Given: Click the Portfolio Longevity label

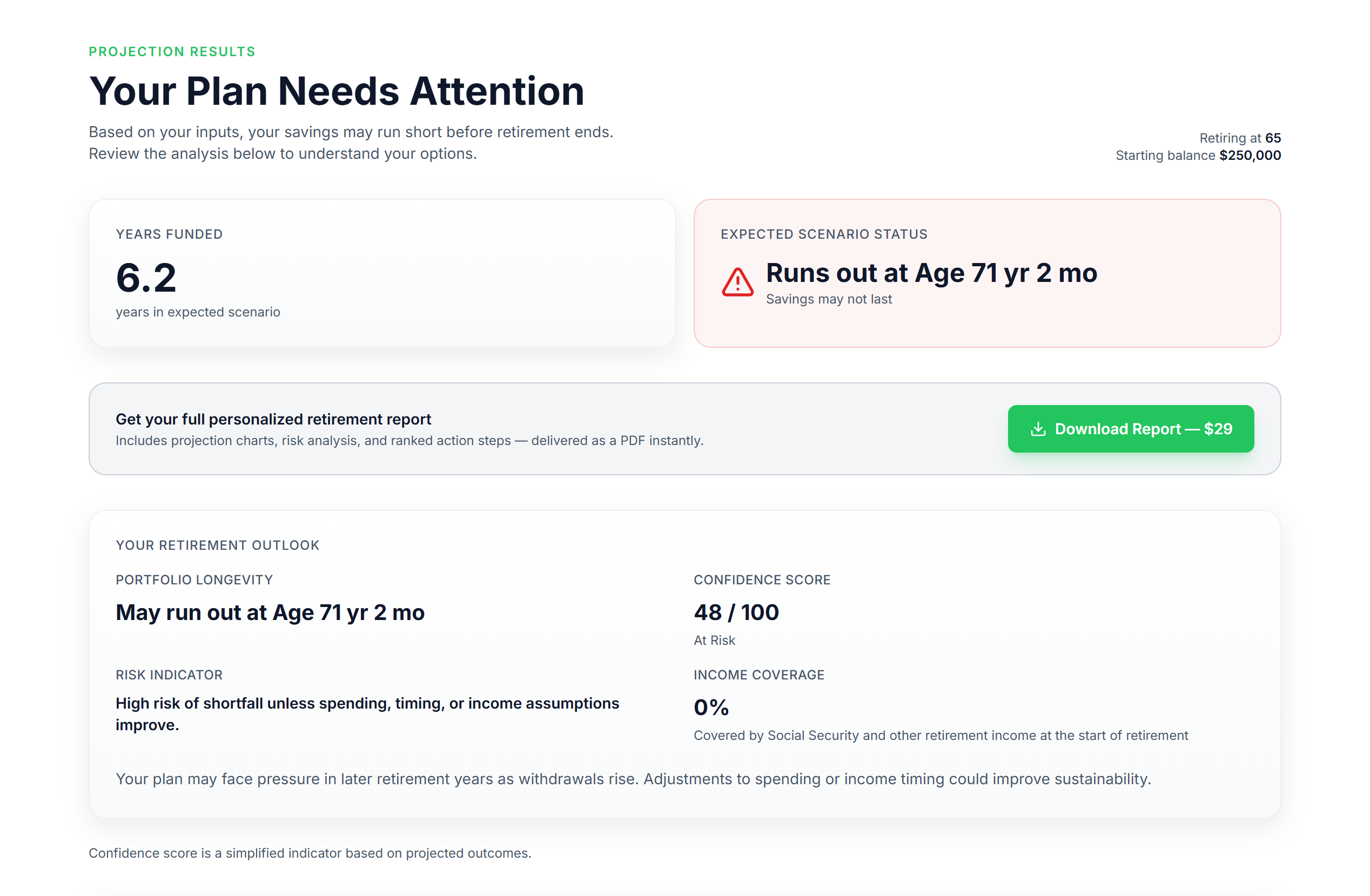Looking at the screenshot, I should click(x=194, y=580).
